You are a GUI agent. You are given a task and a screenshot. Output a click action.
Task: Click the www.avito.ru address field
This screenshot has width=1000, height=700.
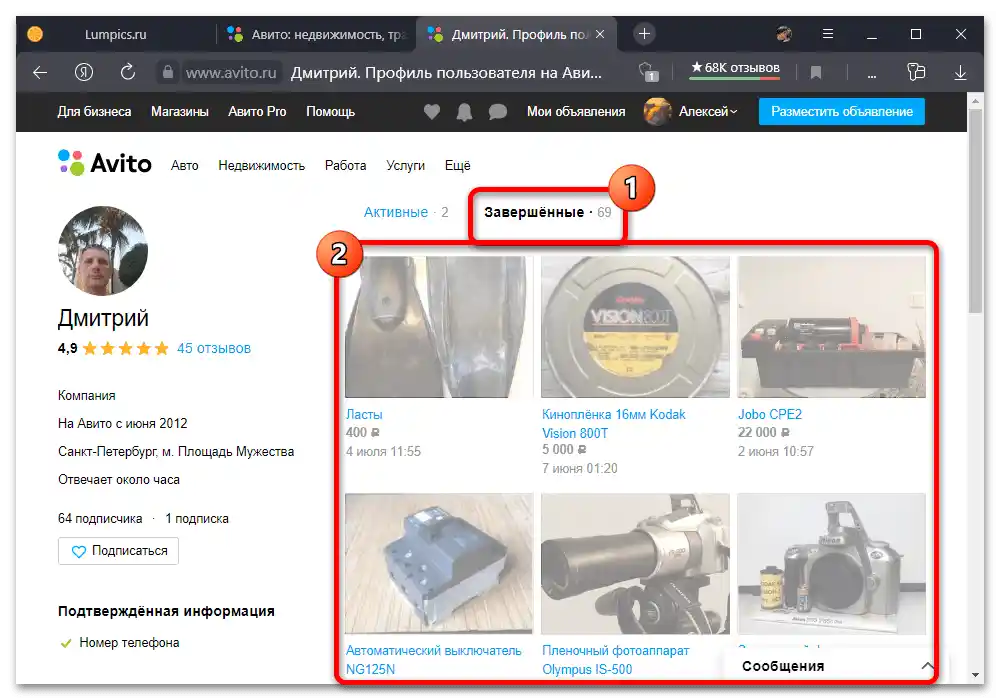[232, 73]
